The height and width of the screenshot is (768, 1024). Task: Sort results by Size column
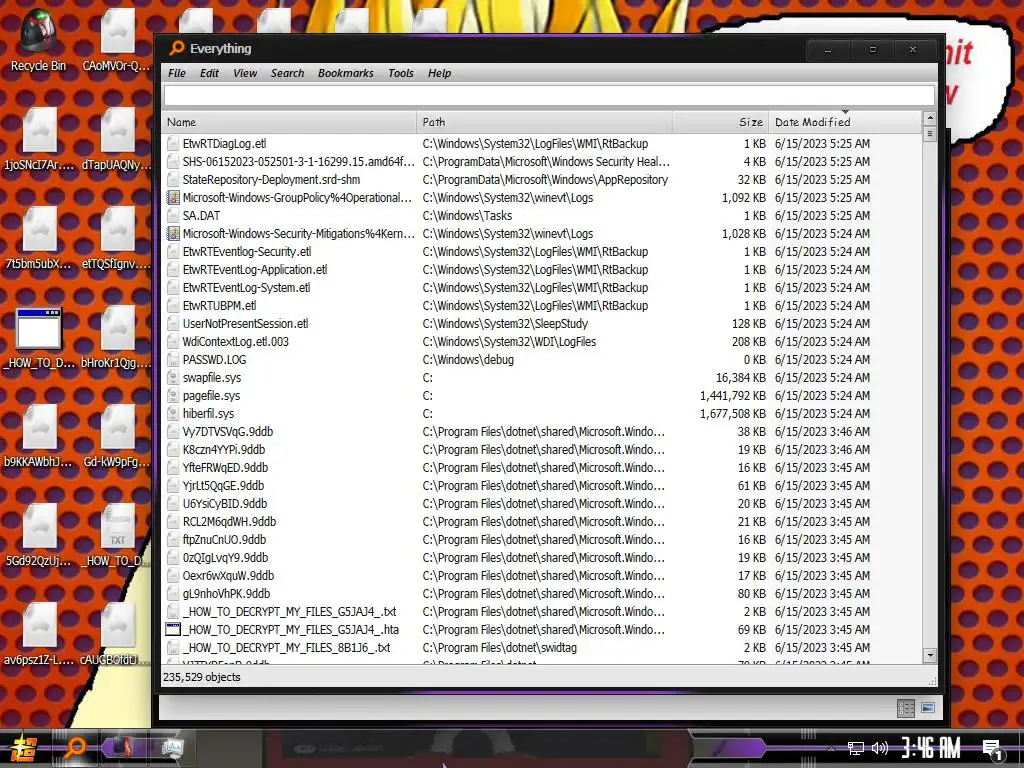coord(720,122)
